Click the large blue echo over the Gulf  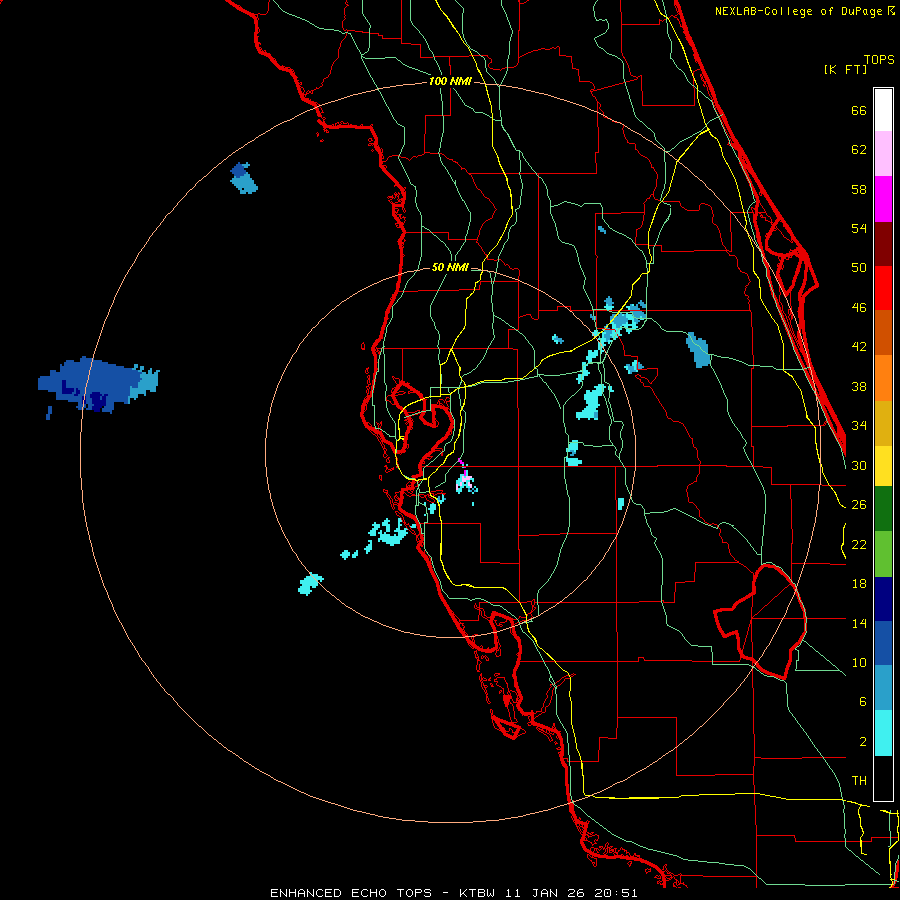tap(98, 385)
